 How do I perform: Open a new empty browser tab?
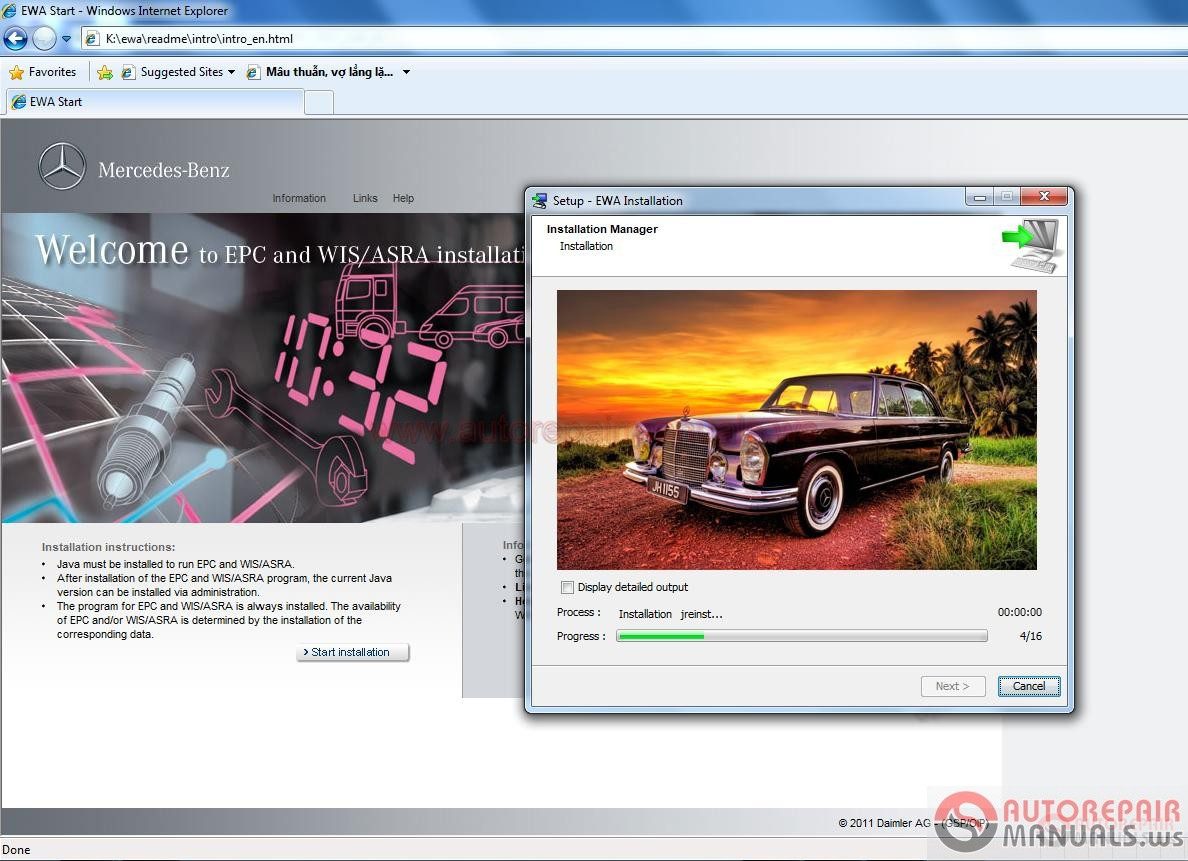click(x=318, y=102)
